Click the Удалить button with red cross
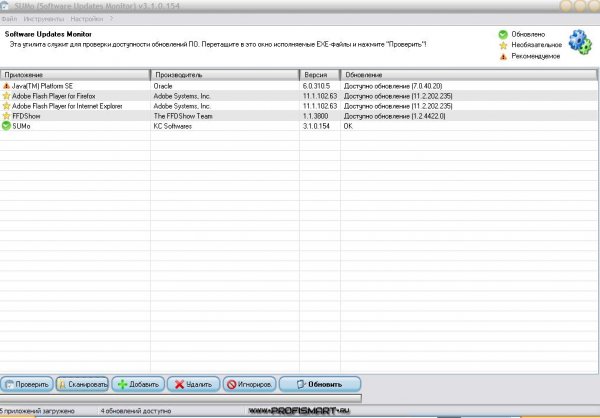 click(x=194, y=384)
